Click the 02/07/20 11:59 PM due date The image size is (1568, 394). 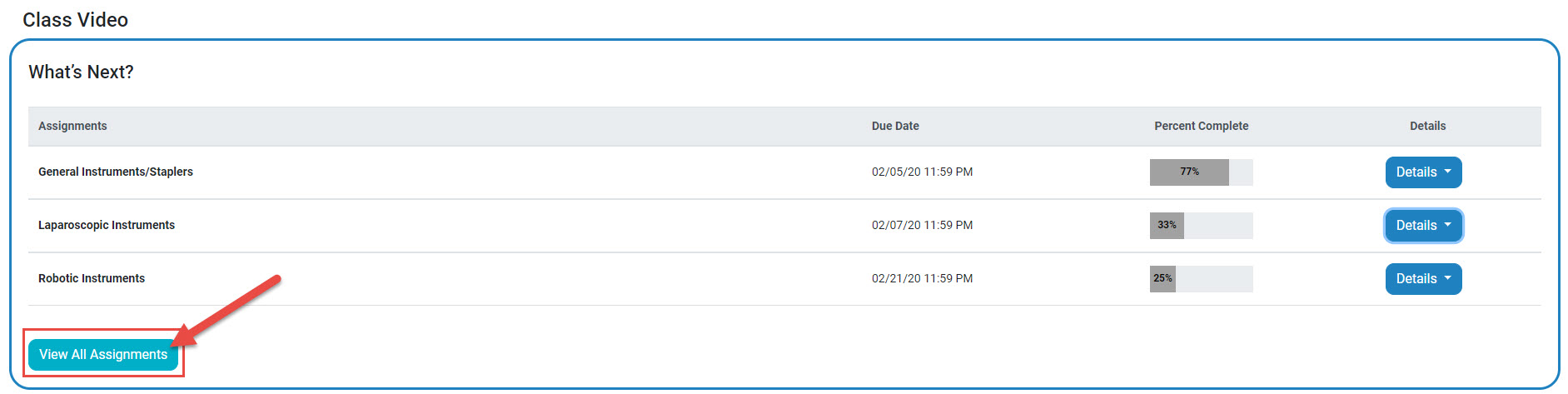coord(922,225)
